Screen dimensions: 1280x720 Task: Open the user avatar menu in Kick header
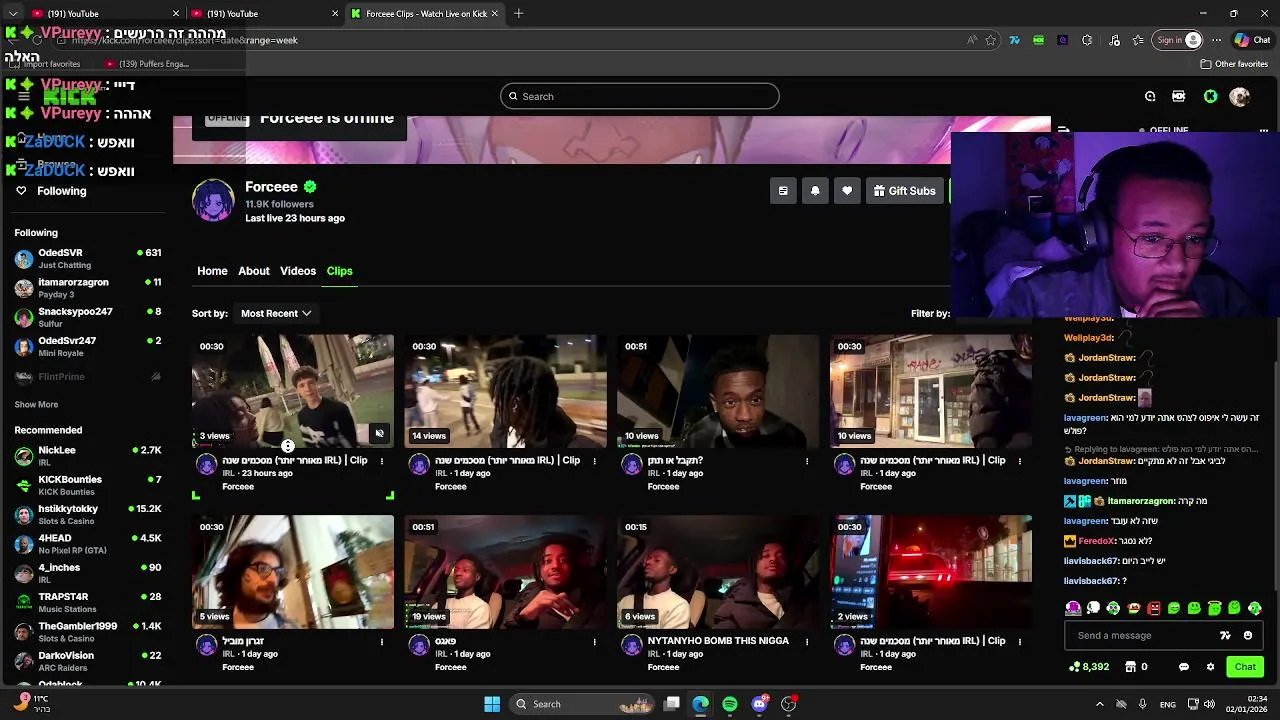pos(1240,96)
